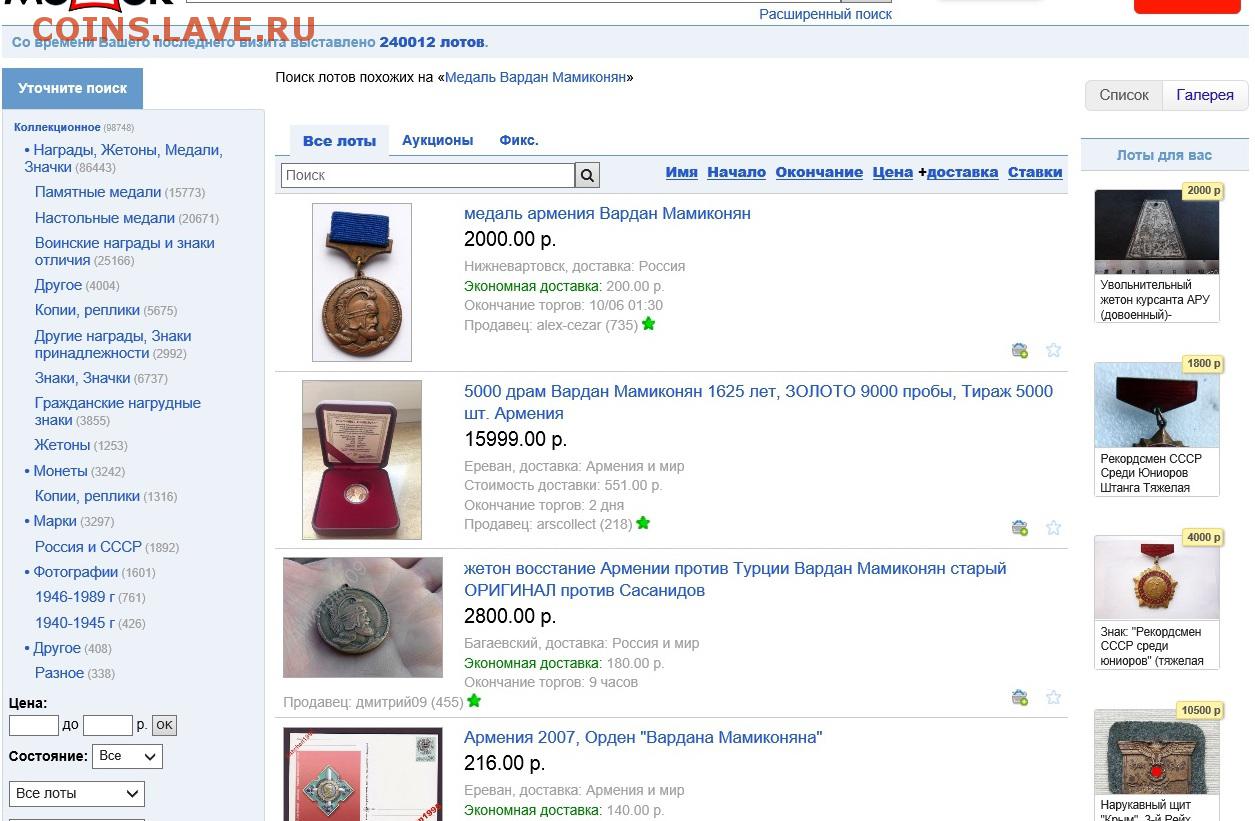Image resolution: width=1255 pixels, height=821 pixels.
Task: Add the Вардан Мамиконян medal lot to tracking
Action: click(1020, 350)
